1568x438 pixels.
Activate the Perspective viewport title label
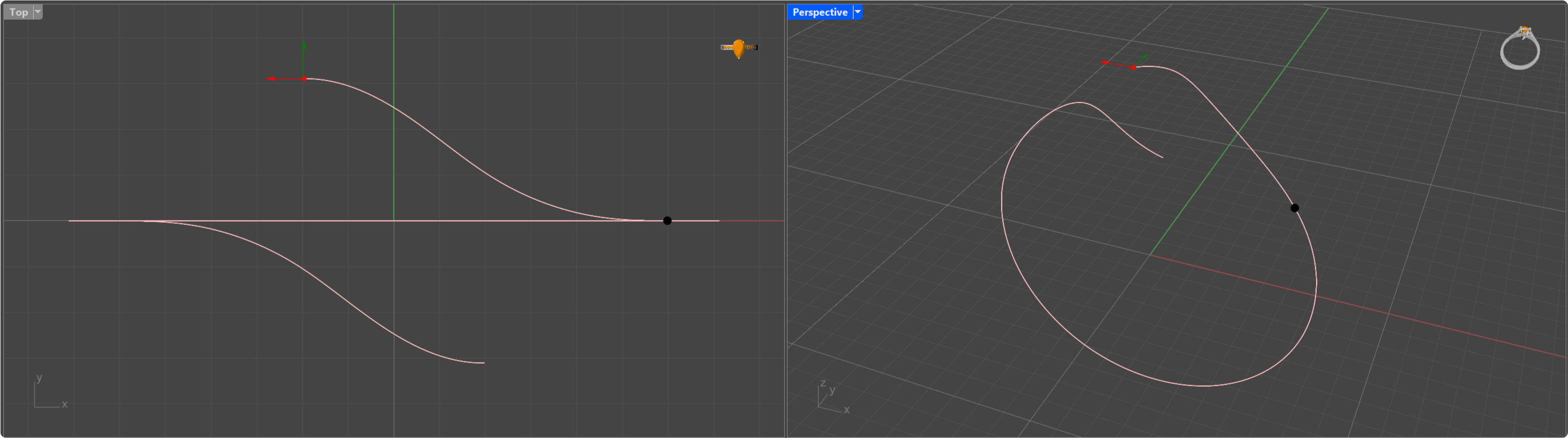820,12
